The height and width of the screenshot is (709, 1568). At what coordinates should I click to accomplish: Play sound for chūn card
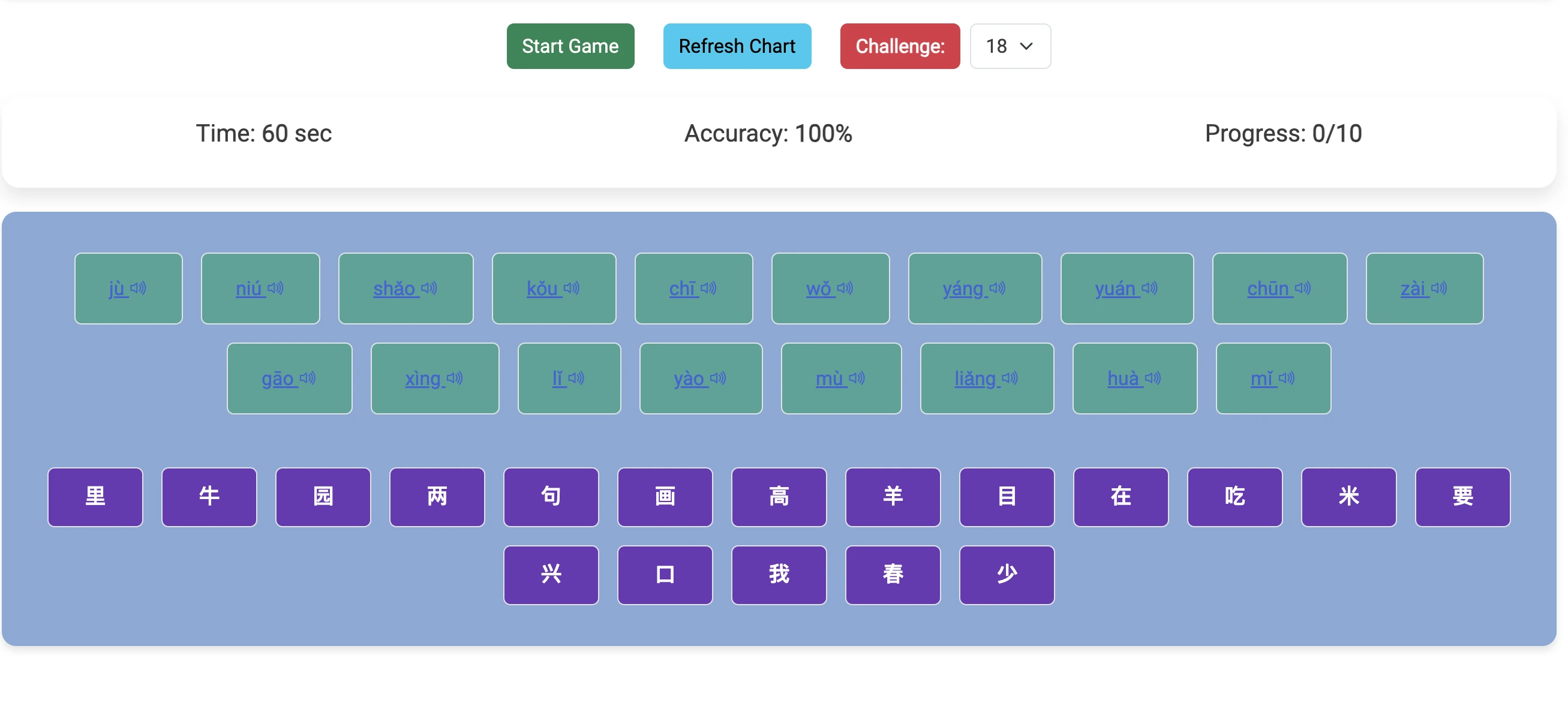(x=1303, y=288)
